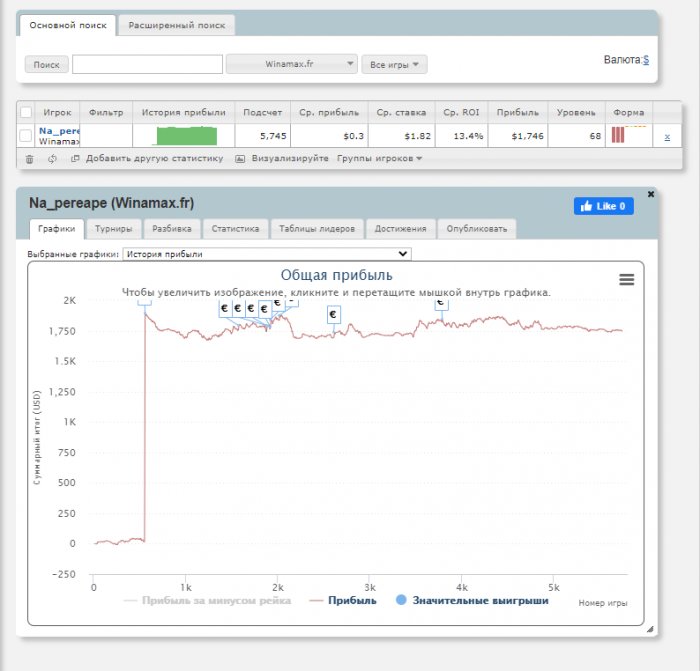Click the panel corner grip handle
This screenshot has width=700, height=671.
pyautogui.click(x=650, y=629)
